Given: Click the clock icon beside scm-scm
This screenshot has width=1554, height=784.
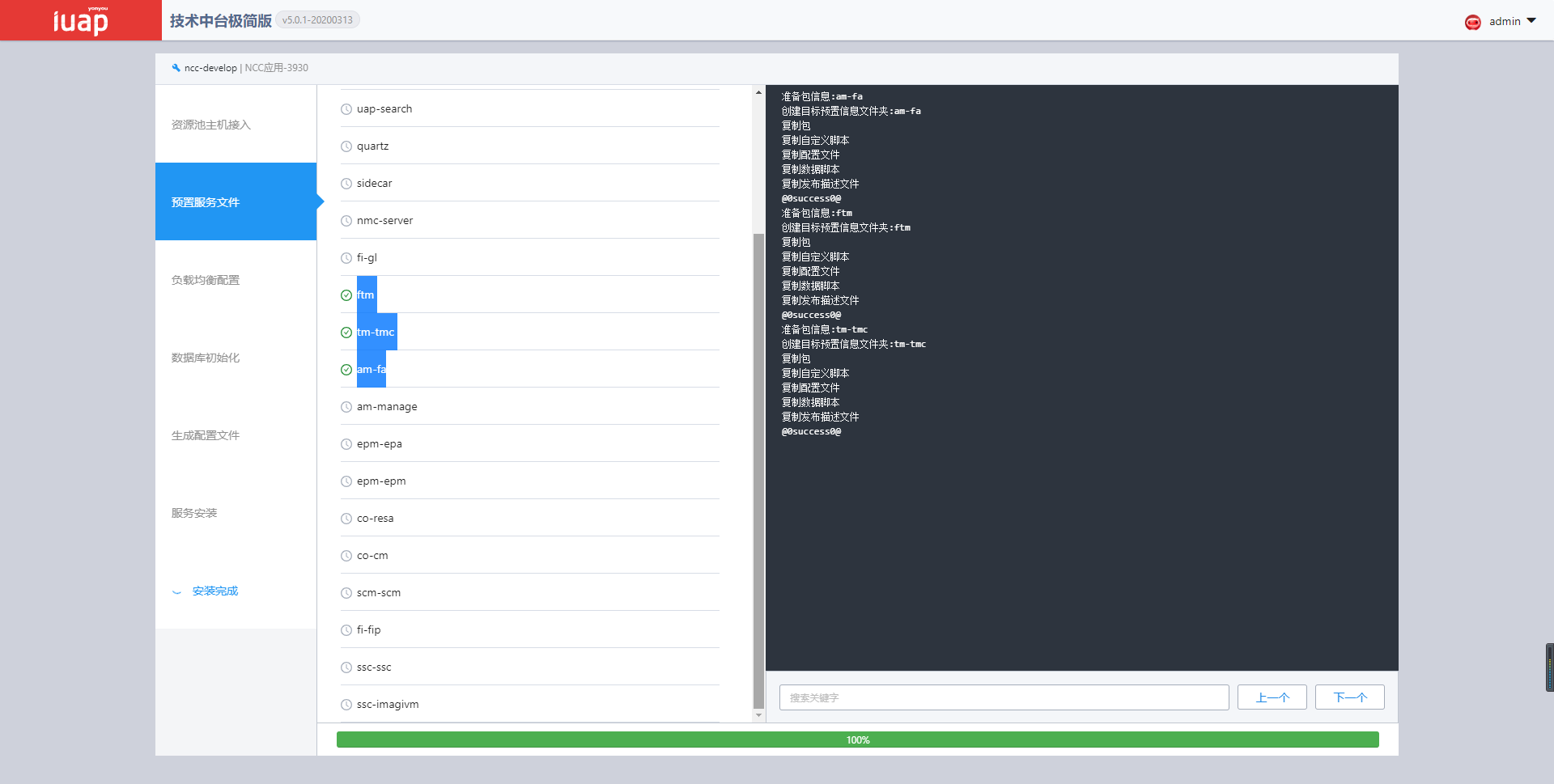Looking at the screenshot, I should [x=346, y=593].
